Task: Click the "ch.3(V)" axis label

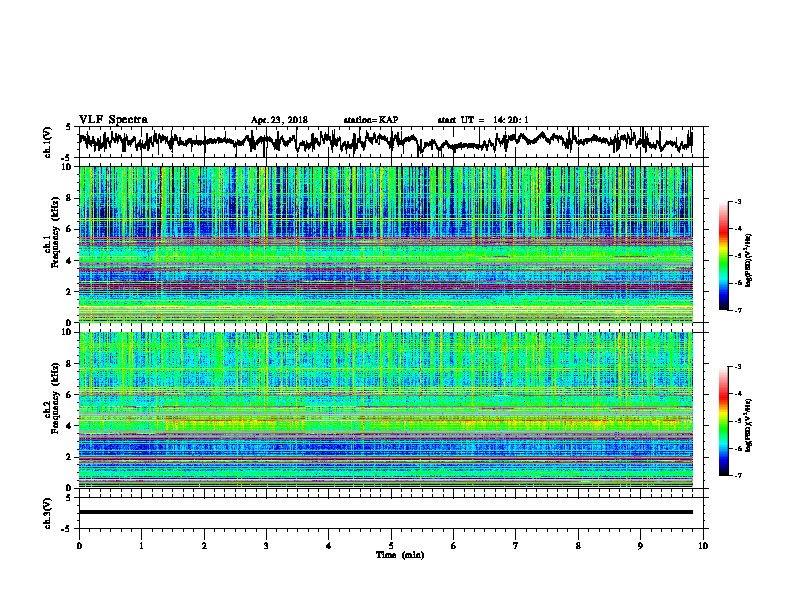Action: click(48, 513)
